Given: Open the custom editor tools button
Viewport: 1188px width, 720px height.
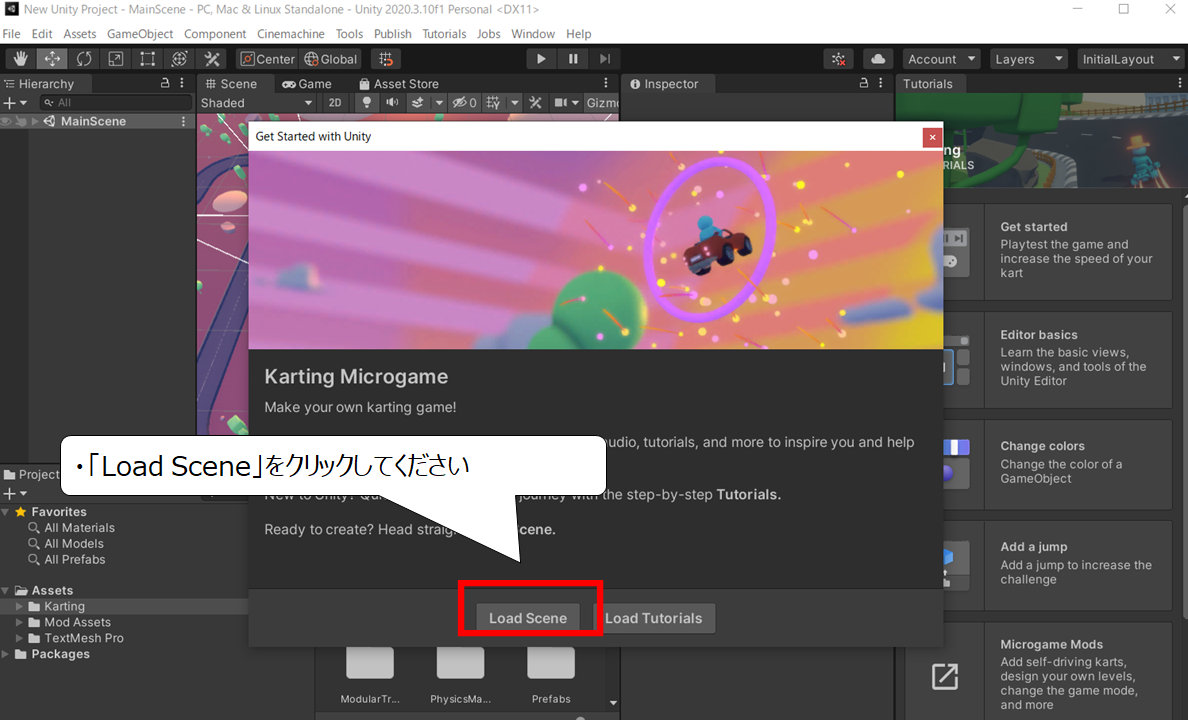Looking at the screenshot, I should click(212, 59).
